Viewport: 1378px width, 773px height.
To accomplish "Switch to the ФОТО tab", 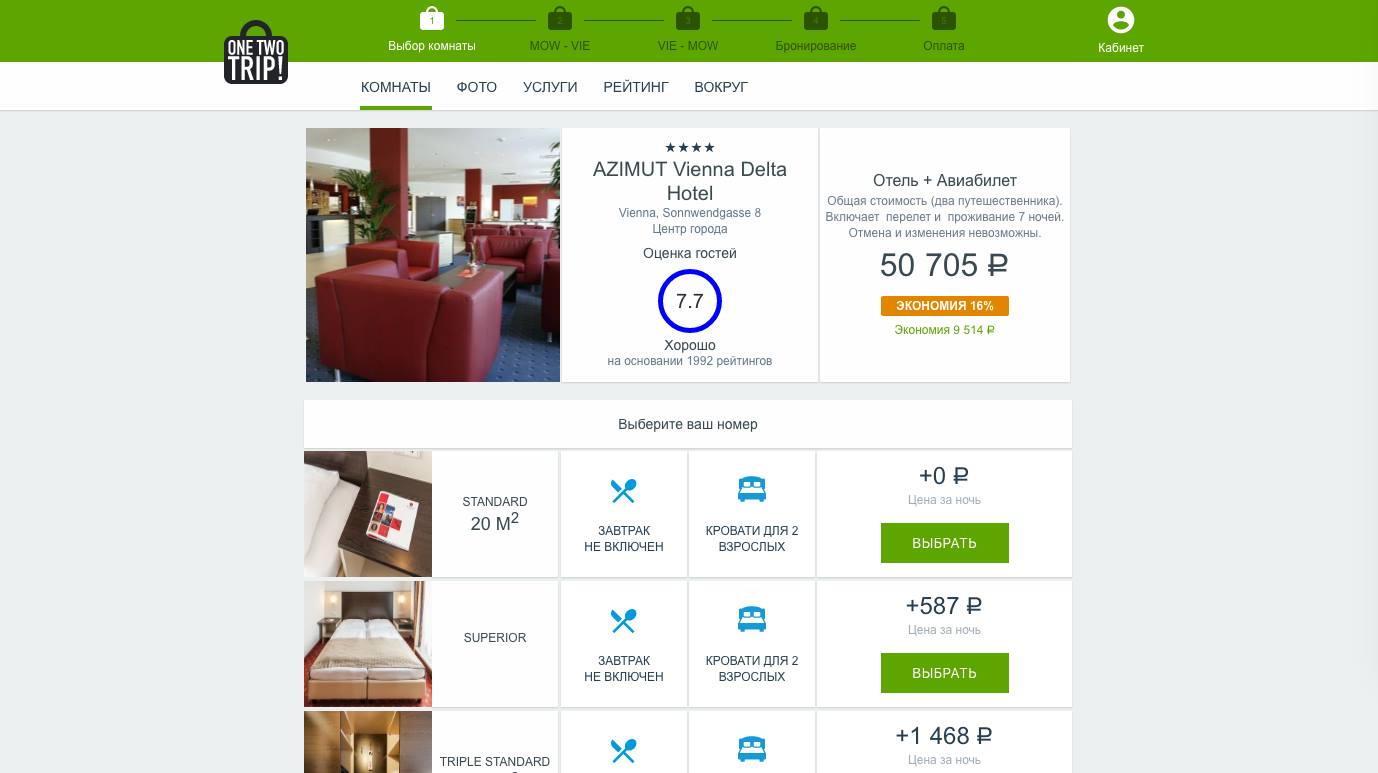I will click(477, 87).
